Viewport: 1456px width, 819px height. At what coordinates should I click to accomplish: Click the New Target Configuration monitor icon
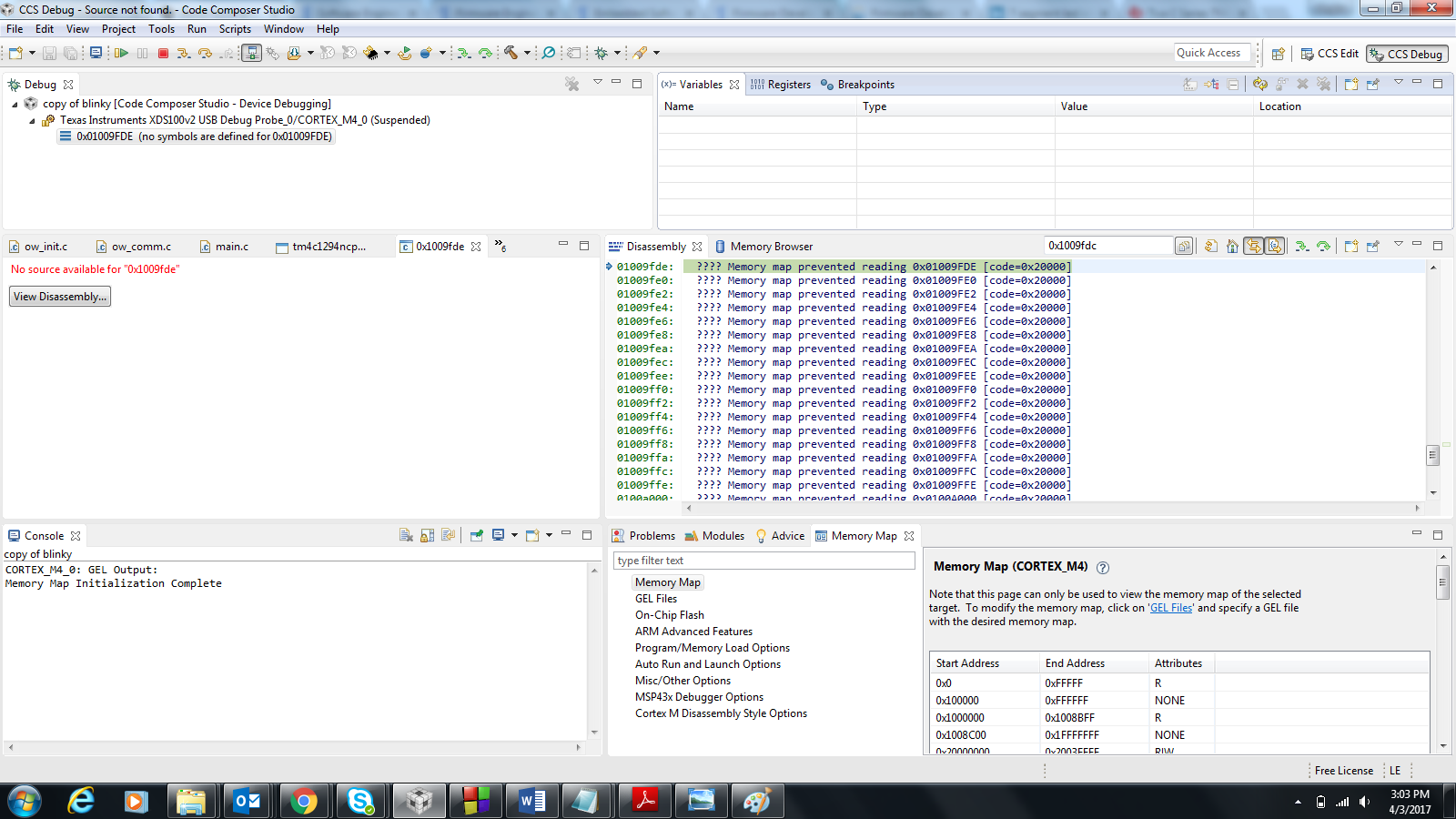pos(96,54)
